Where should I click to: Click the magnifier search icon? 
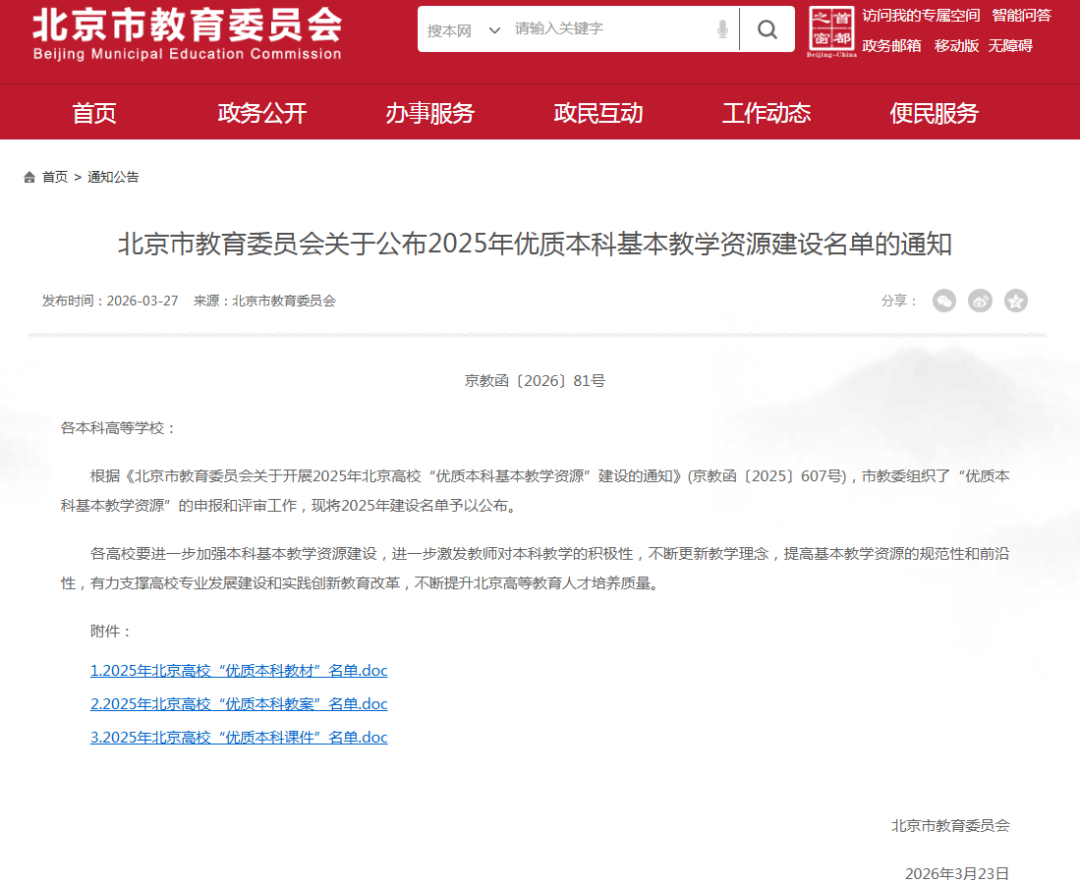pyautogui.click(x=766, y=29)
